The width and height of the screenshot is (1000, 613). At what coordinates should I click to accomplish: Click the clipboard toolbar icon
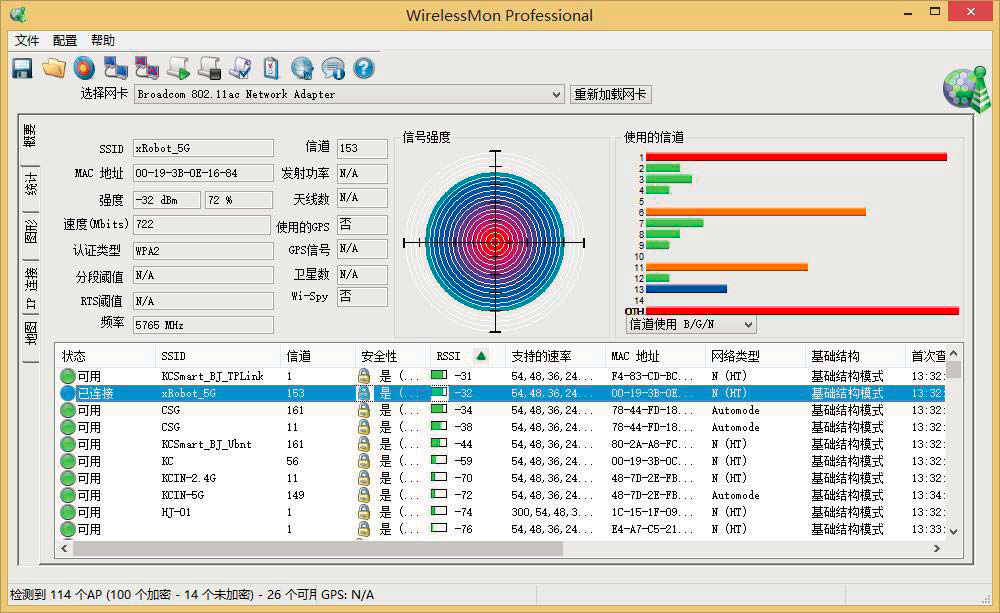tap(270, 68)
